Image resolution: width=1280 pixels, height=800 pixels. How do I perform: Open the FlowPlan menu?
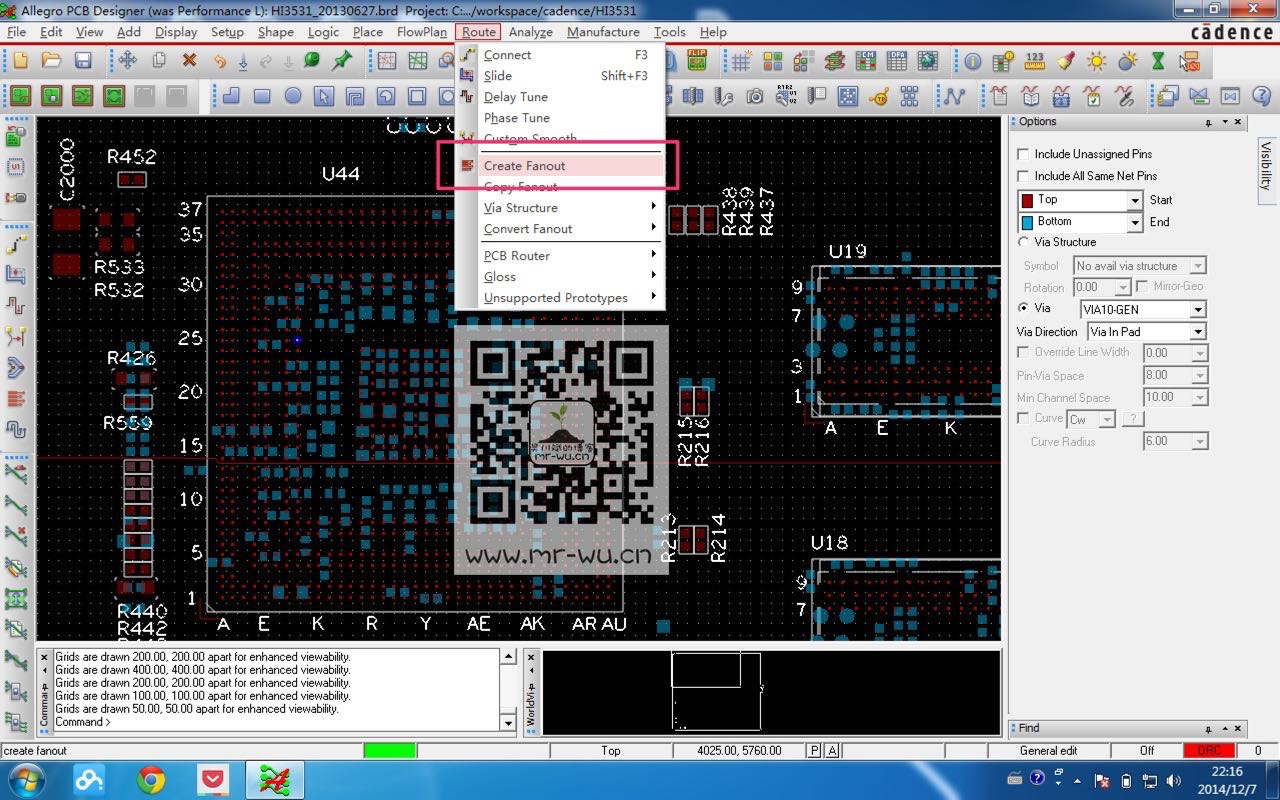coord(422,32)
